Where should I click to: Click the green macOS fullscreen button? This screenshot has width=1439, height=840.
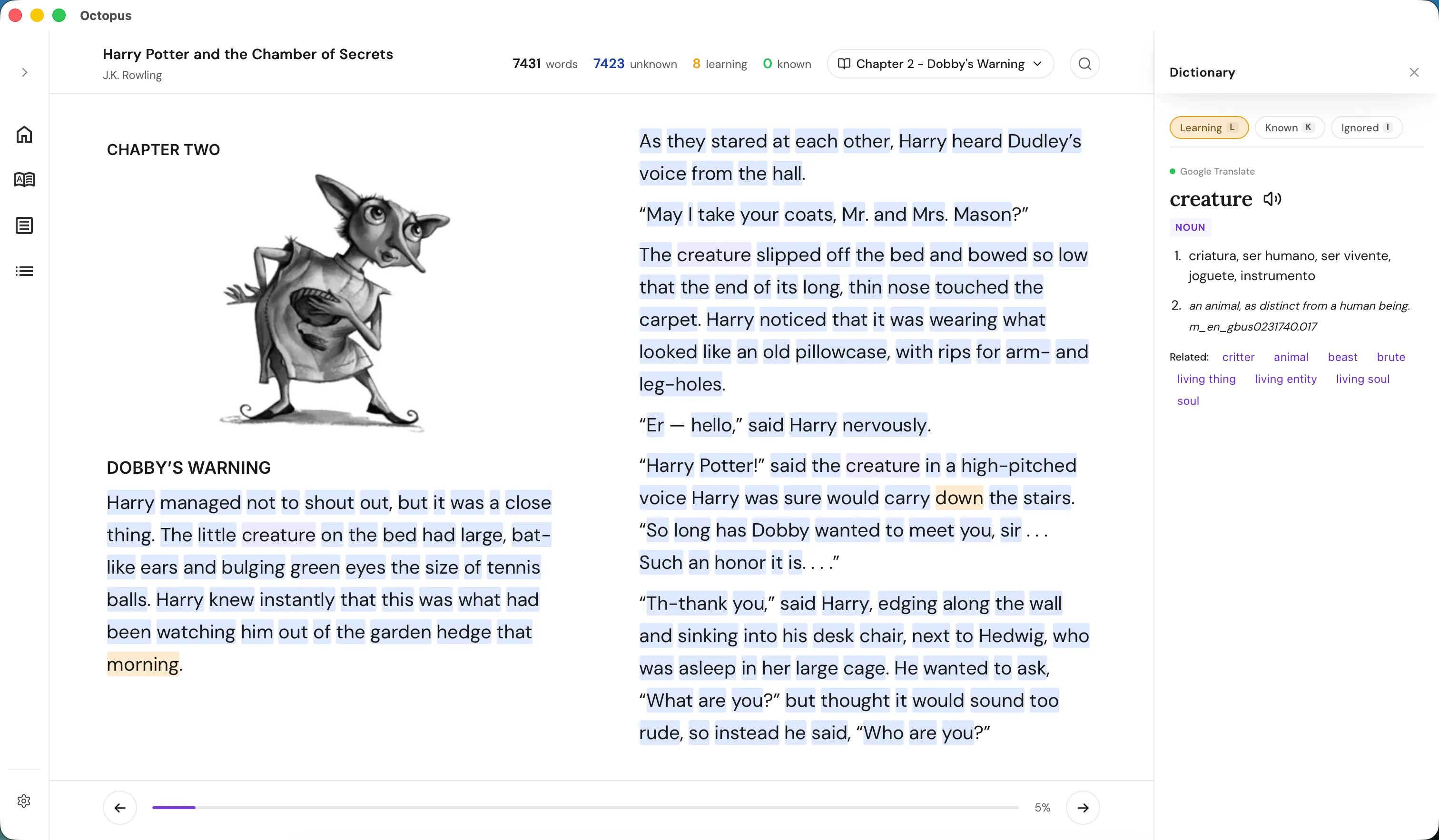[x=59, y=15]
